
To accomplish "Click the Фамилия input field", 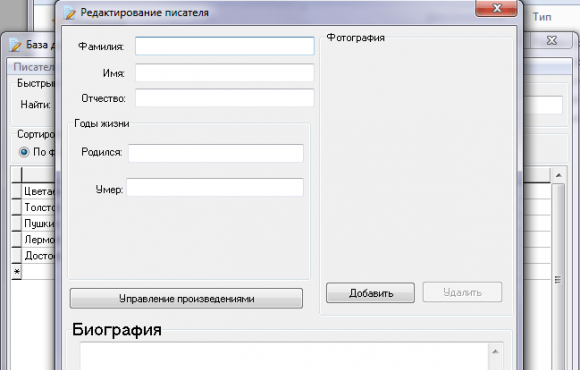I will pos(225,46).
